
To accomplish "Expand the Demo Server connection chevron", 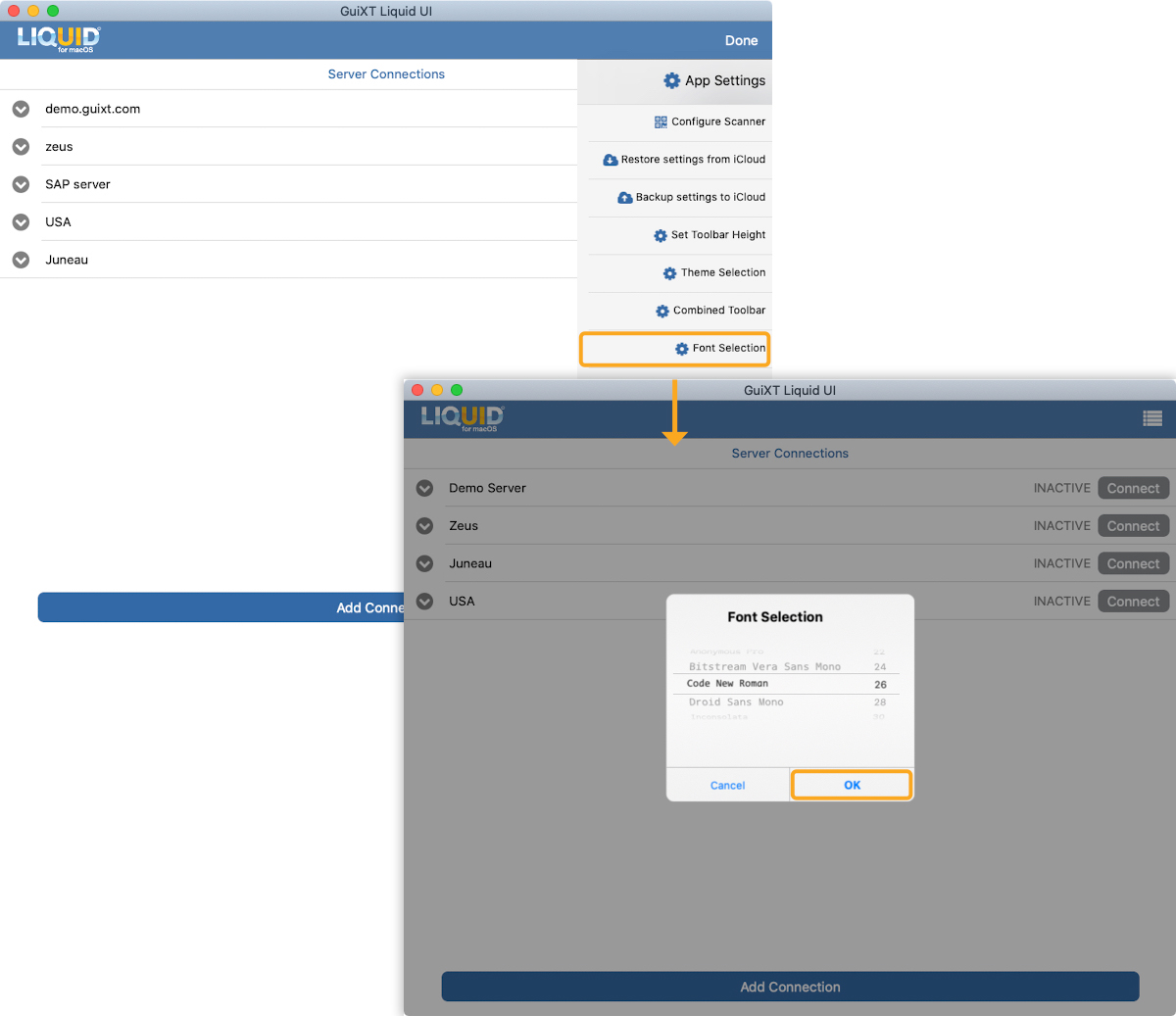I will [x=424, y=488].
